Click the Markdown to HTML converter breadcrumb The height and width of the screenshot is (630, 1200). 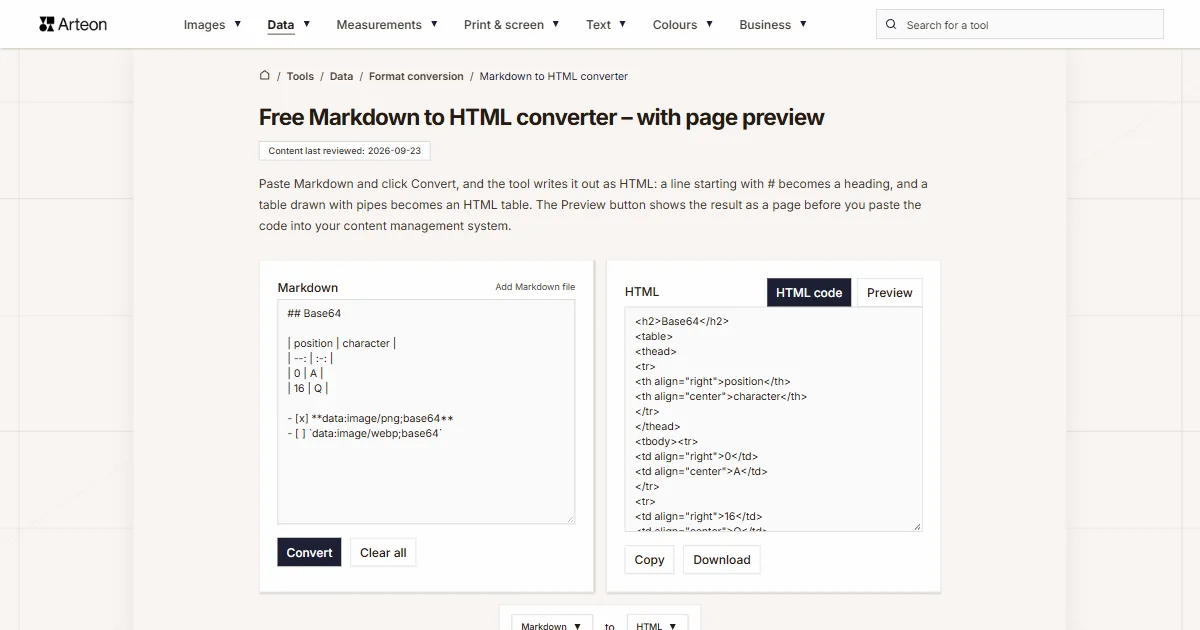click(554, 76)
